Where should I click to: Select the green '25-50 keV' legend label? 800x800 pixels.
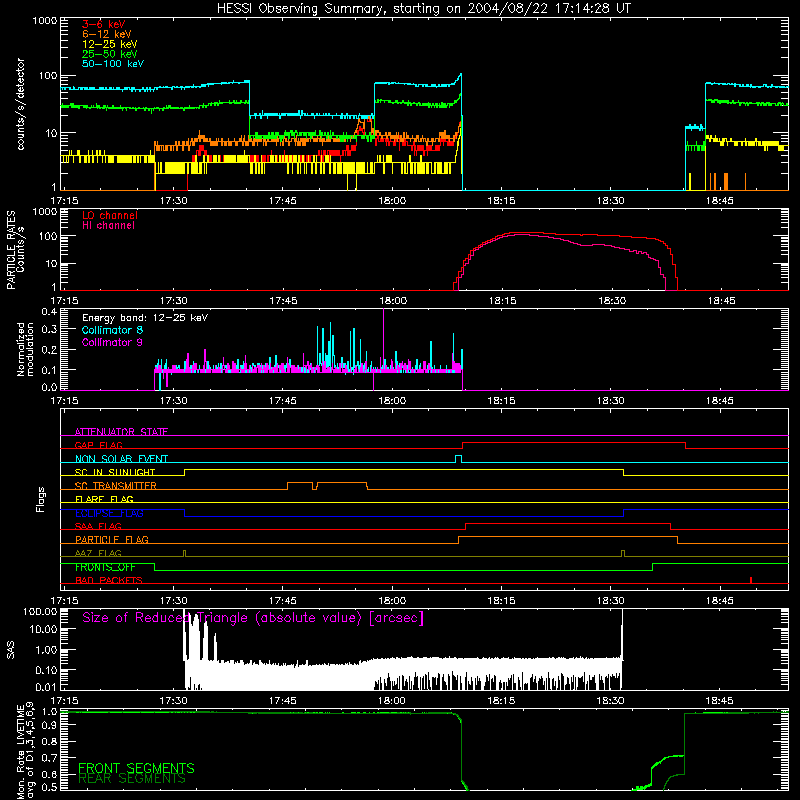[110, 54]
